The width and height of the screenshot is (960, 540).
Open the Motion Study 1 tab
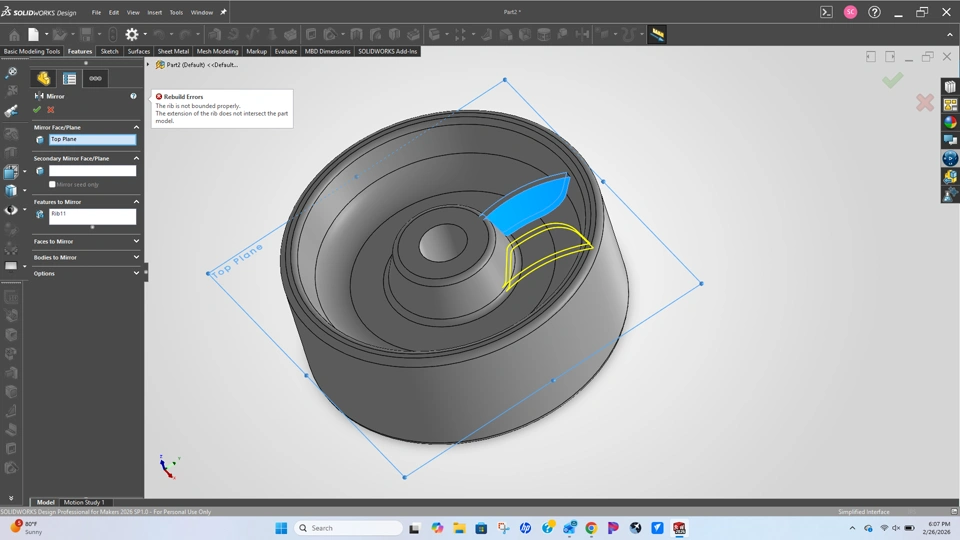click(x=84, y=502)
